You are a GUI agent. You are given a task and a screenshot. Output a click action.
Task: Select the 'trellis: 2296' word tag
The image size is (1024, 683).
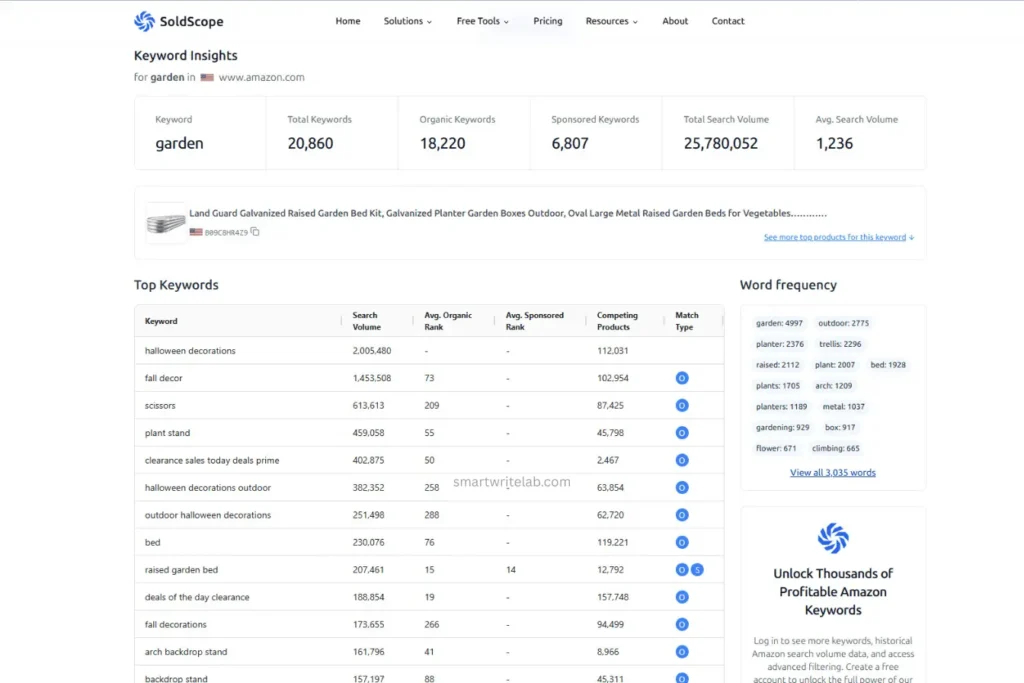(x=840, y=344)
